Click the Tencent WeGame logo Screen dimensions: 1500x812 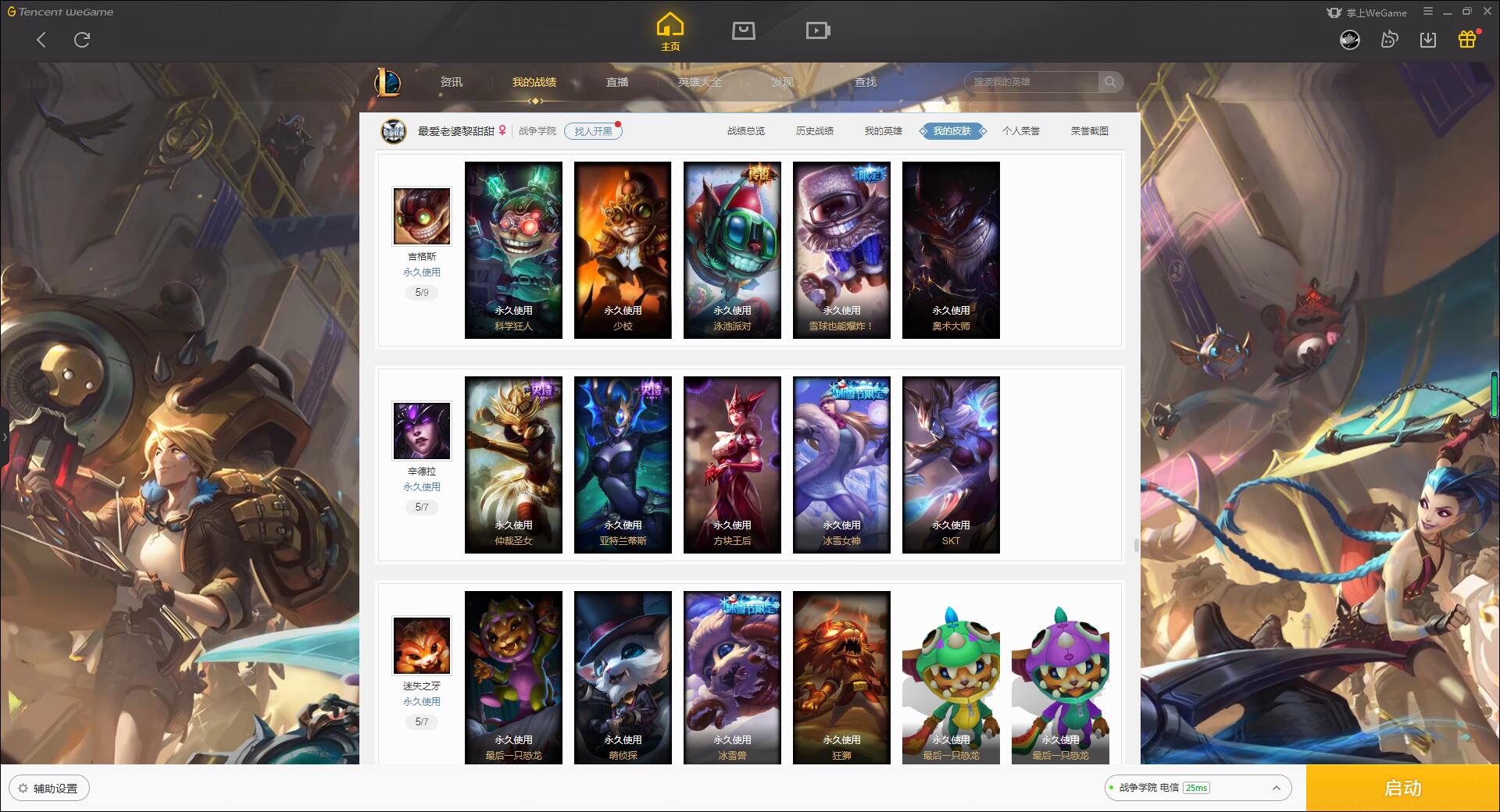tap(60, 12)
